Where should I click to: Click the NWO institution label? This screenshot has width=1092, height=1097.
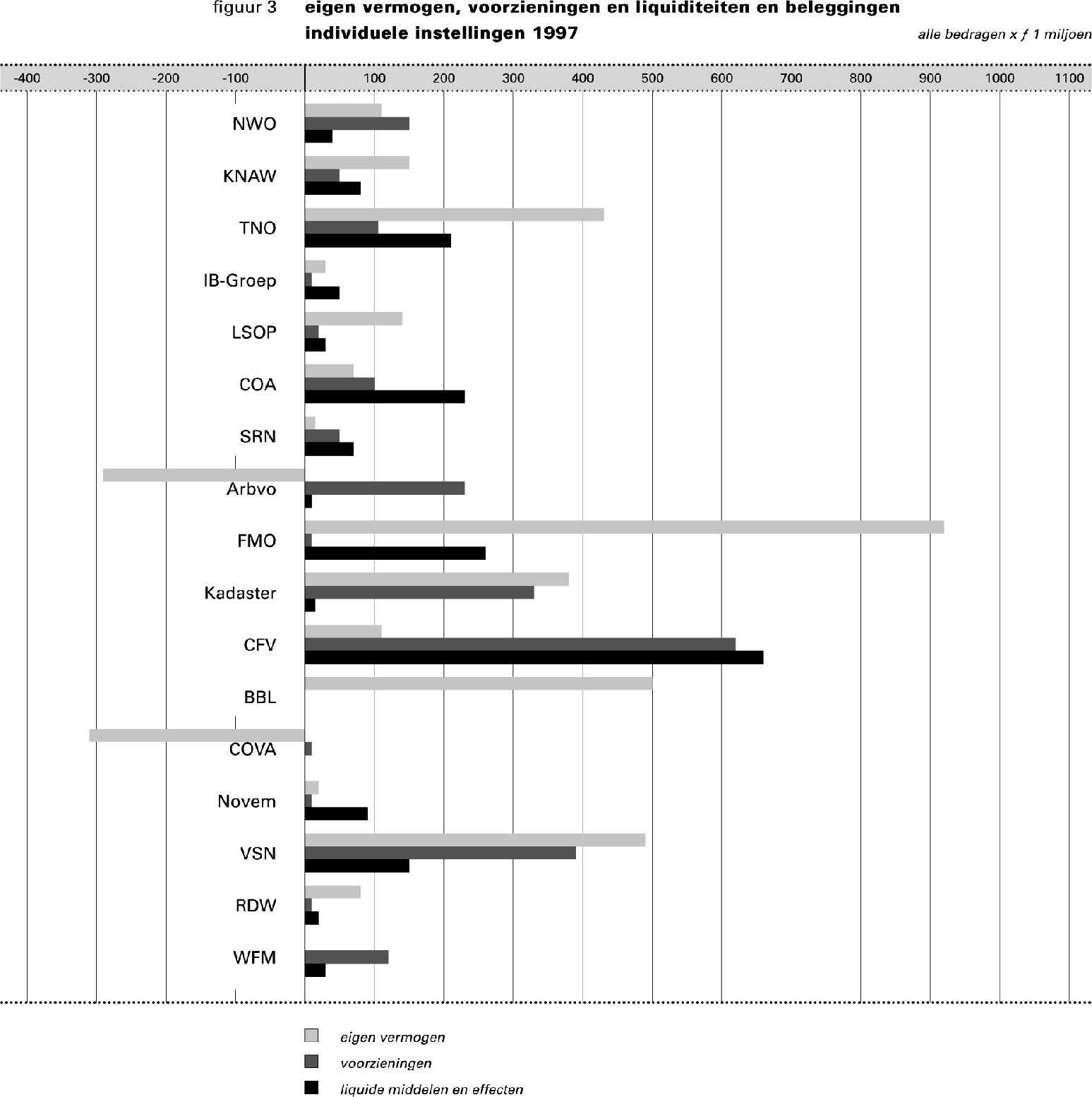[253, 123]
